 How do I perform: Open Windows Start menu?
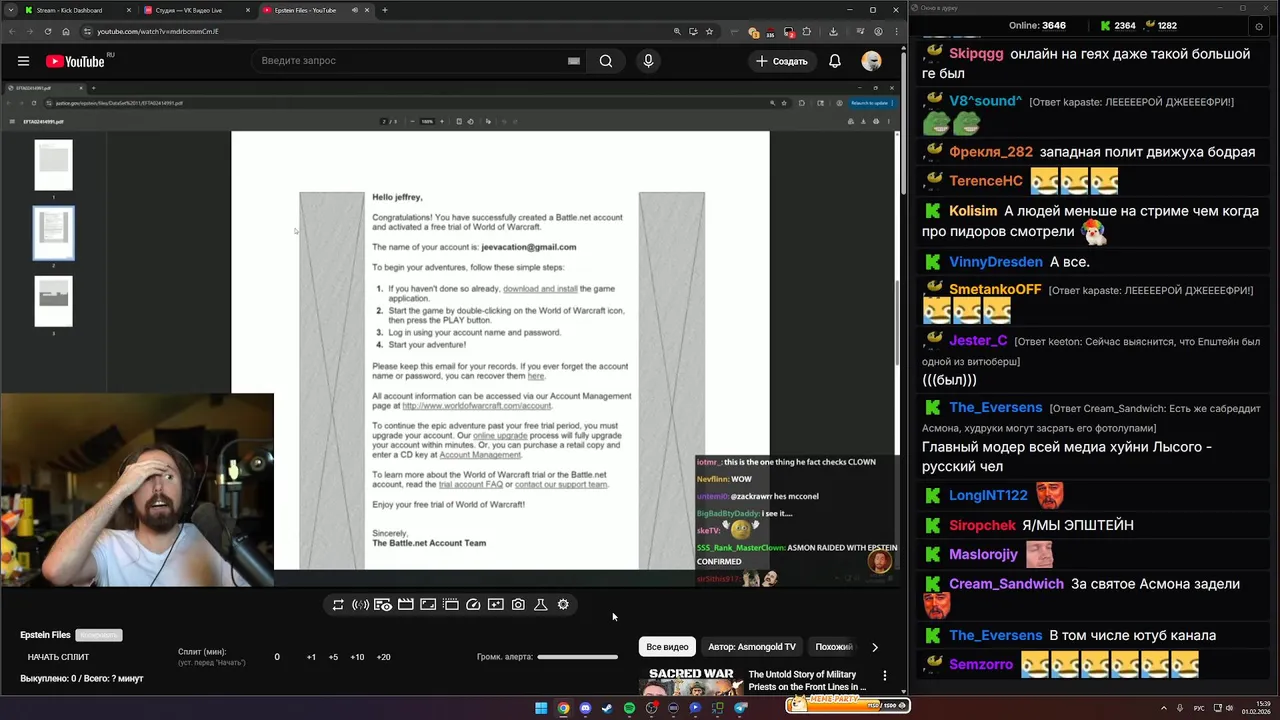[x=541, y=708]
